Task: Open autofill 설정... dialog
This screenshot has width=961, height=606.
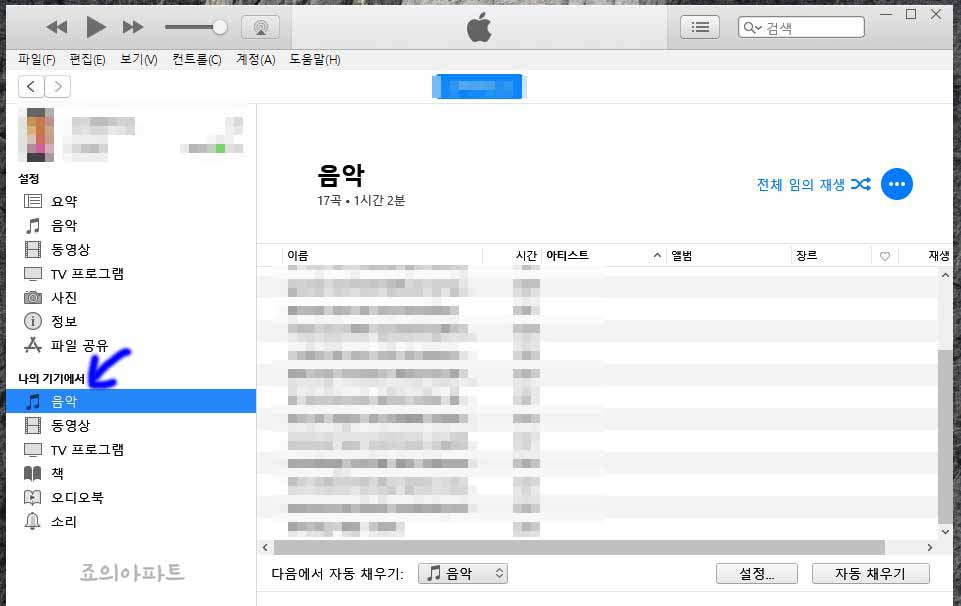Action: tap(756, 573)
